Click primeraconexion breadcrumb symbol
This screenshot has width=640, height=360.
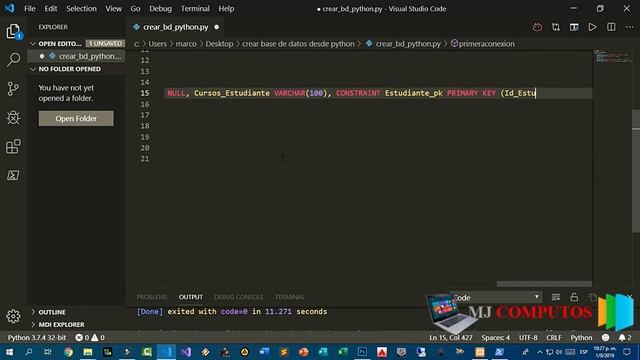482,44
